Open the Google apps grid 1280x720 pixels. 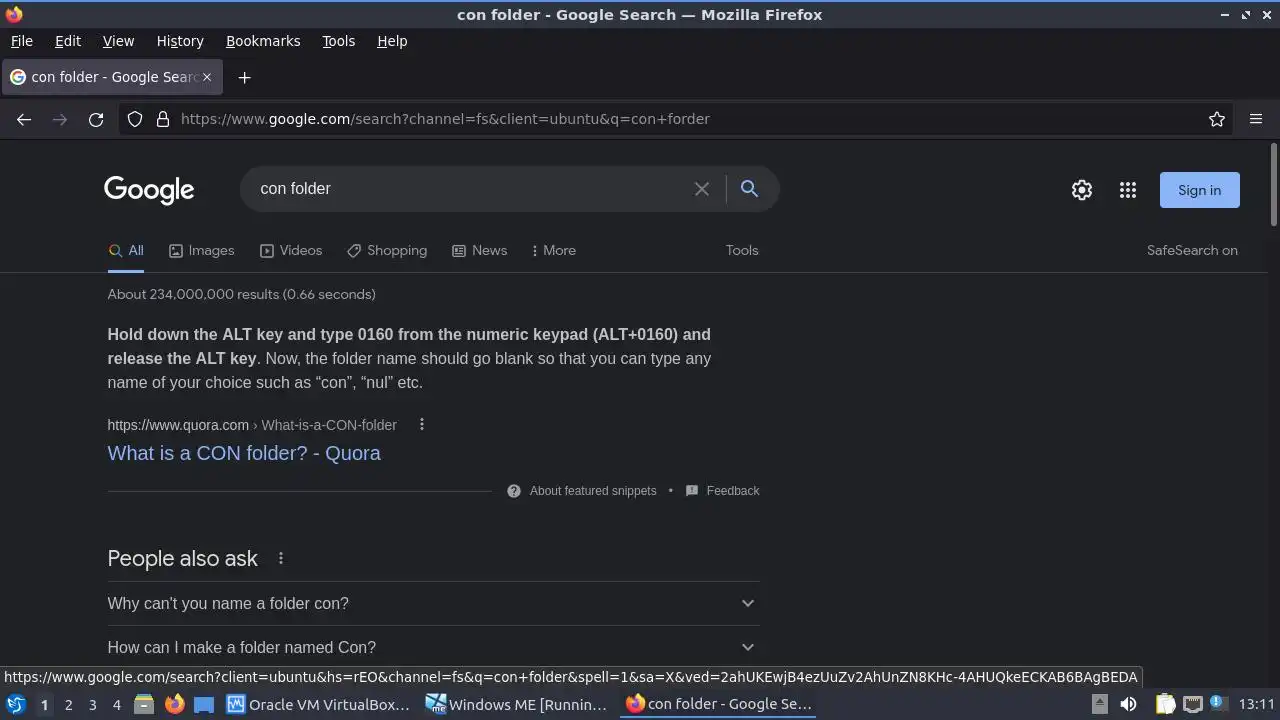pyautogui.click(x=1128, y=190)
